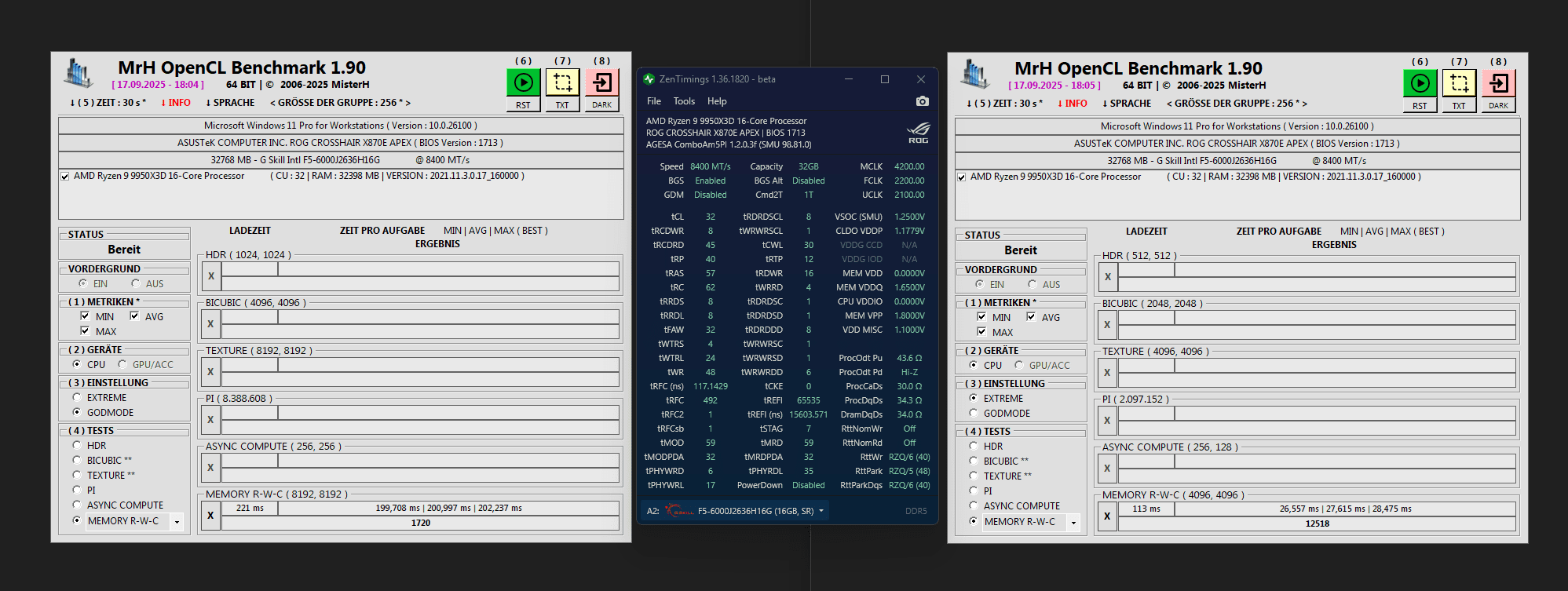Click the ZenTimings app icon in title bar

point(649,79)
